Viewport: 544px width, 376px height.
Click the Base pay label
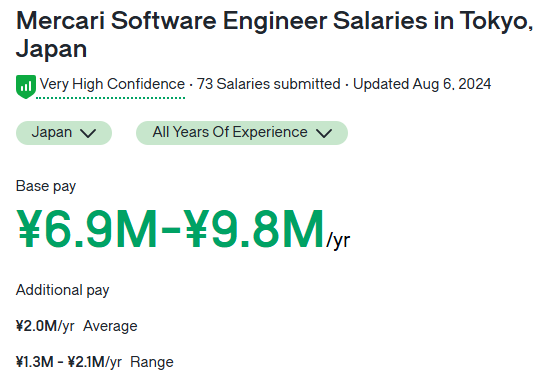coord(46,186)
